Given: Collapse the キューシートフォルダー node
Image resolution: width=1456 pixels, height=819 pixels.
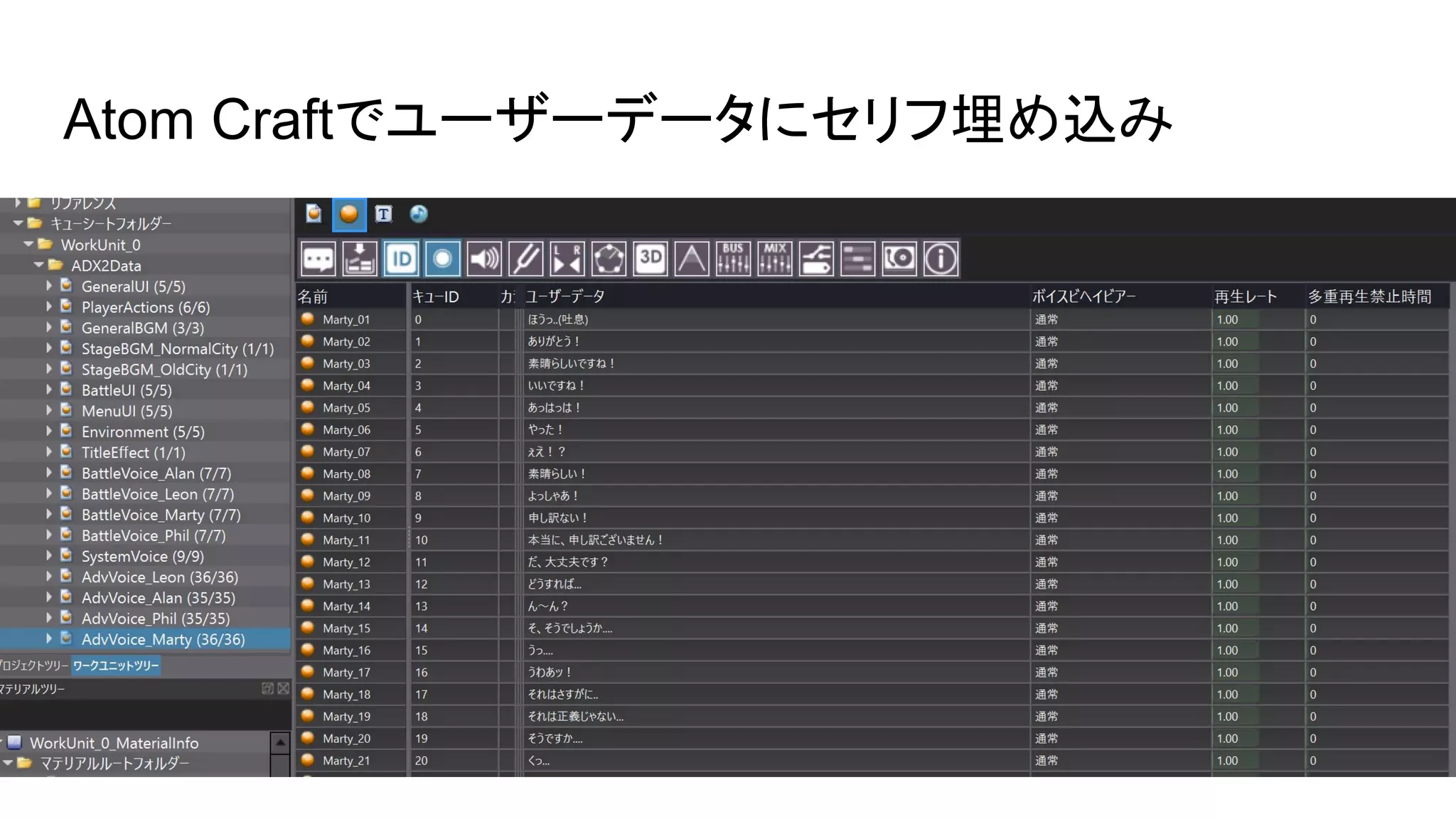Looking at the screenshot, I should click(x=18, y=223).
